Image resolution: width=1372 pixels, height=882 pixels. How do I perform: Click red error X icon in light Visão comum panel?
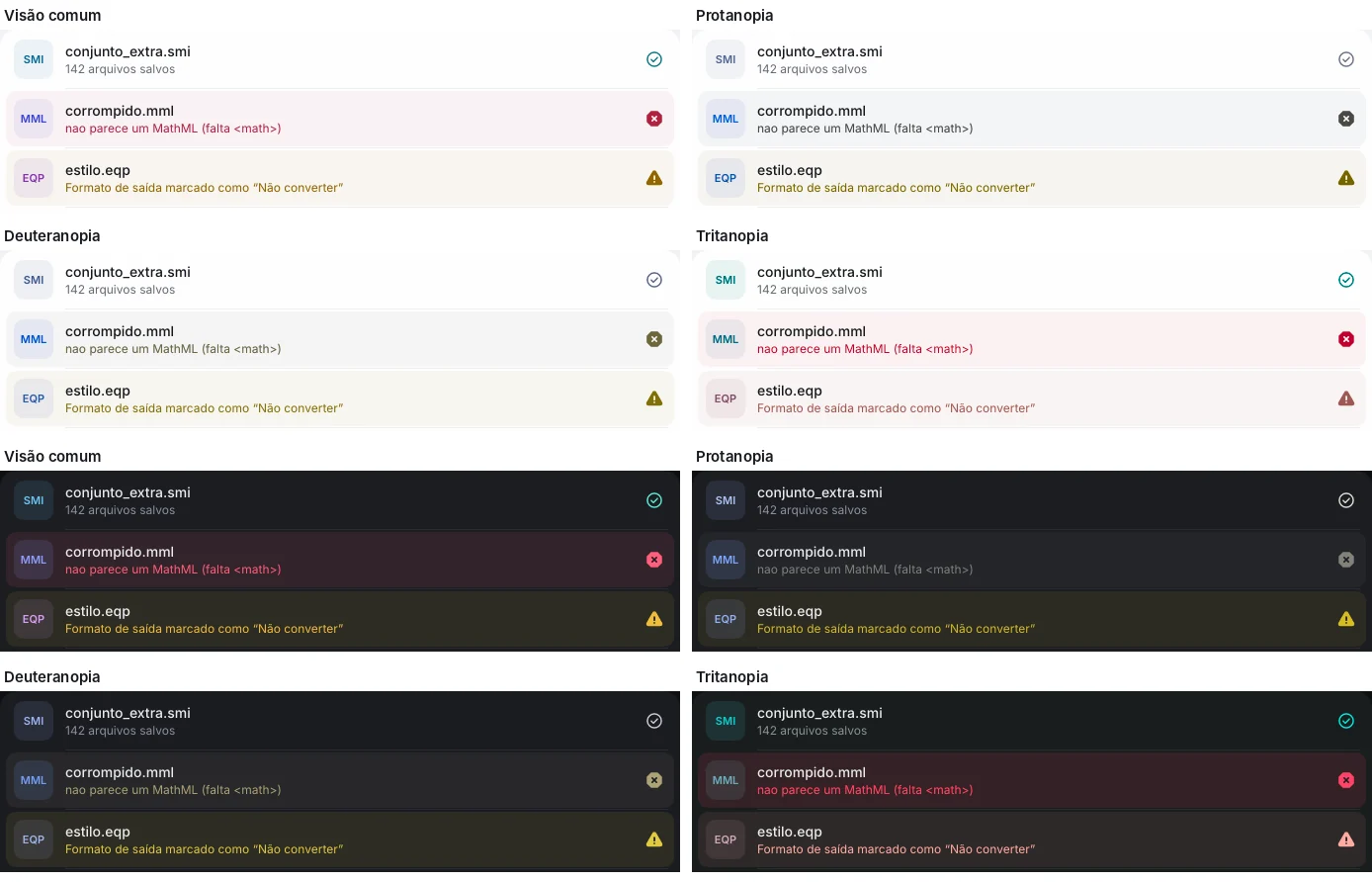[654, 119]
